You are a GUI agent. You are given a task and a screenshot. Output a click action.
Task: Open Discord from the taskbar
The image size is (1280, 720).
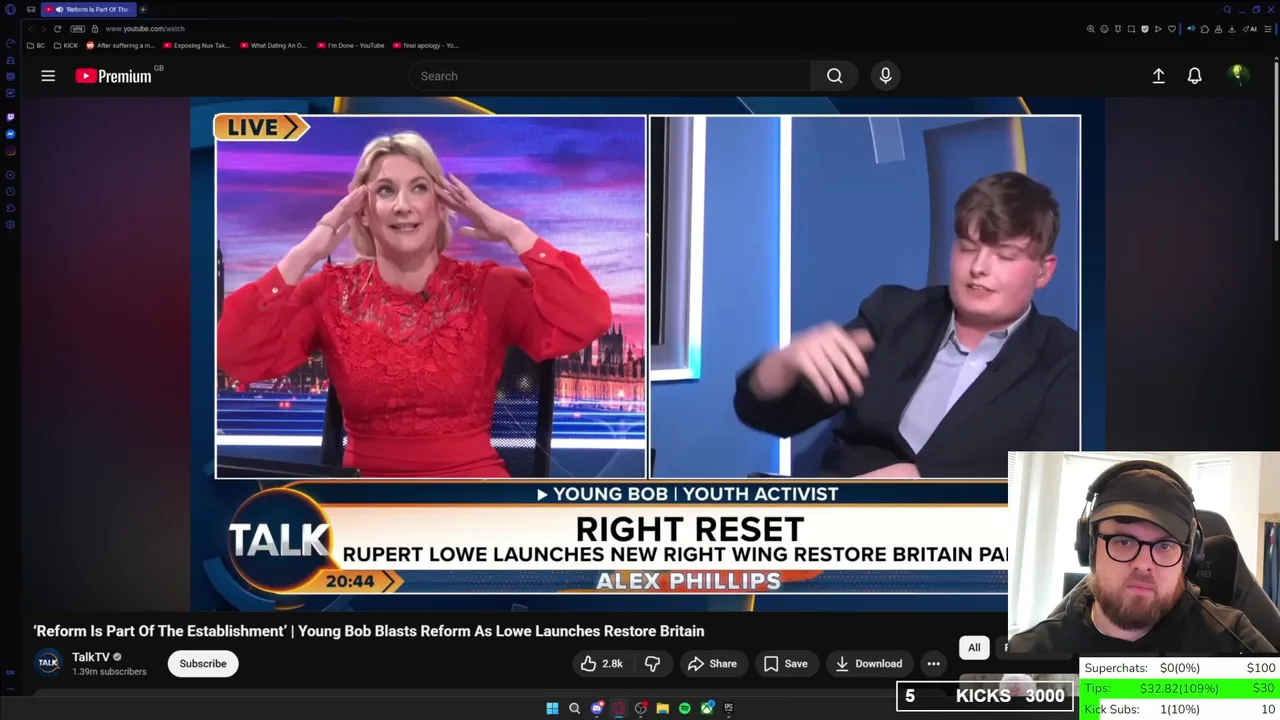597,708
